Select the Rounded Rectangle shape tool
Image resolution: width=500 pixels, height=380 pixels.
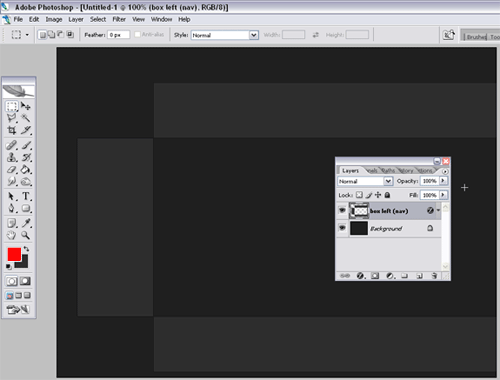click(26, 208)
